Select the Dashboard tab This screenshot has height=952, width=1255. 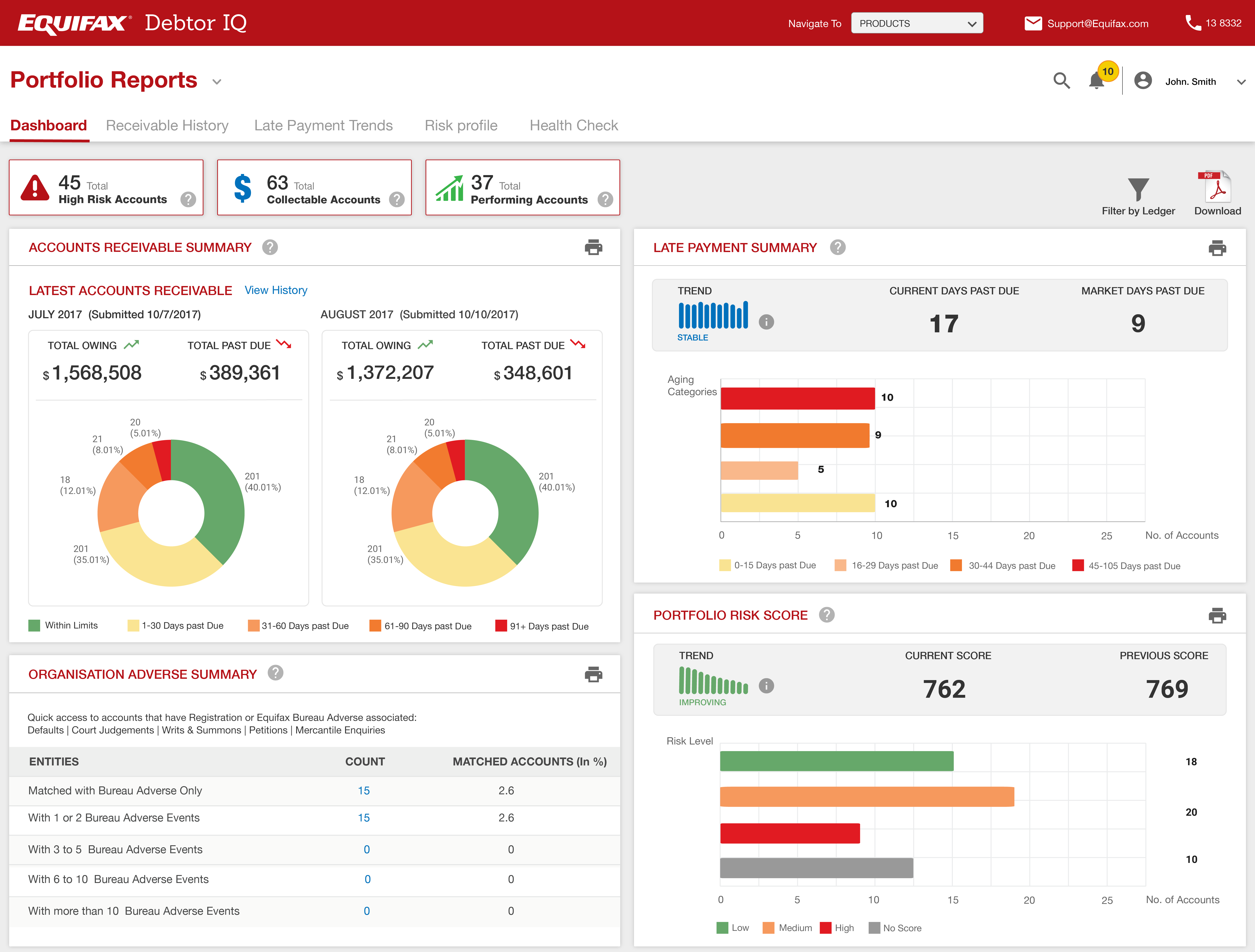tap(49, 125)
